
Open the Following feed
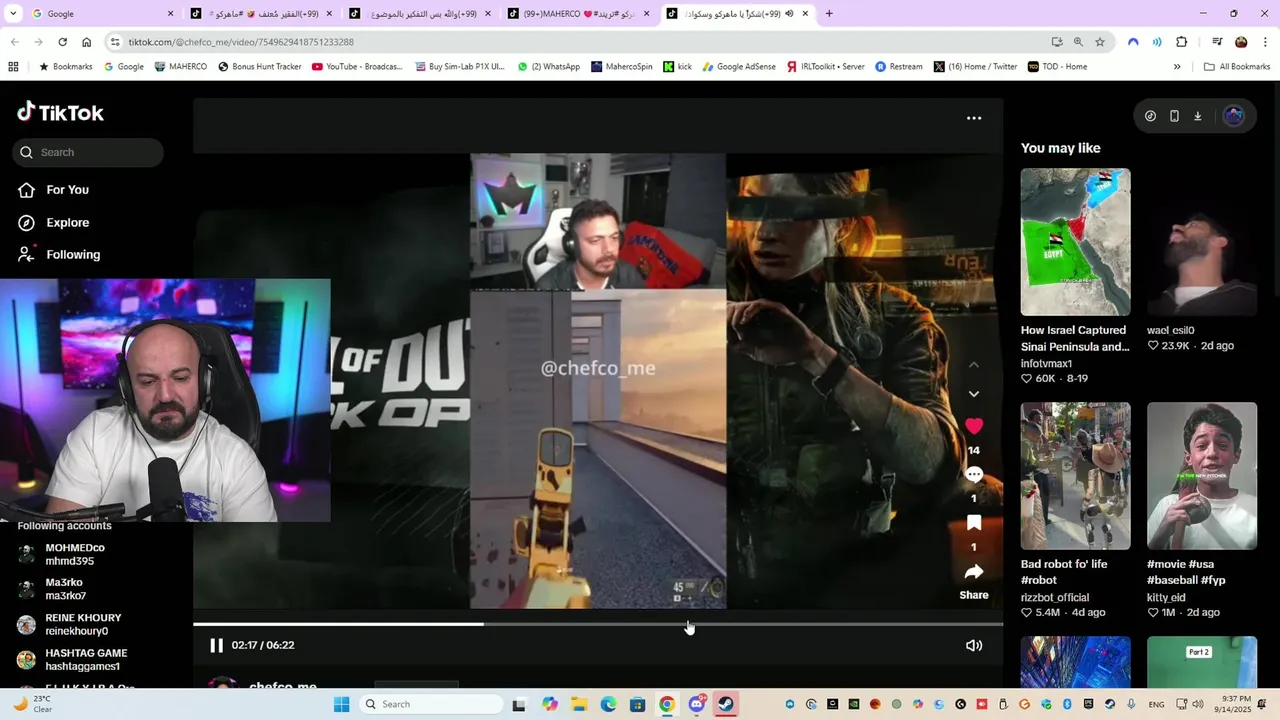click(x=60, y=254)
